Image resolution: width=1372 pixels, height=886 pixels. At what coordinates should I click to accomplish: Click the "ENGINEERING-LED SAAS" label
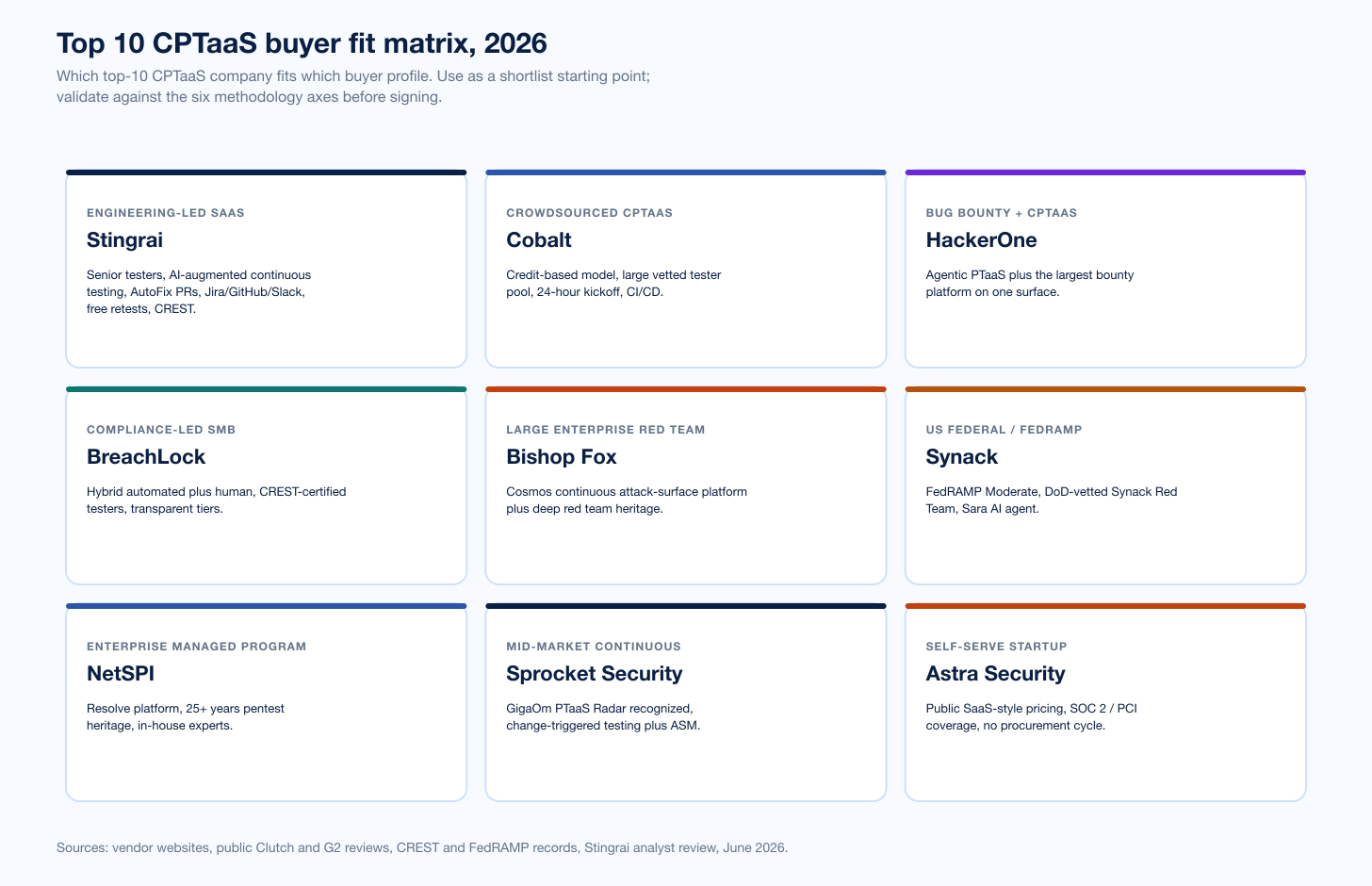point(166,213)
